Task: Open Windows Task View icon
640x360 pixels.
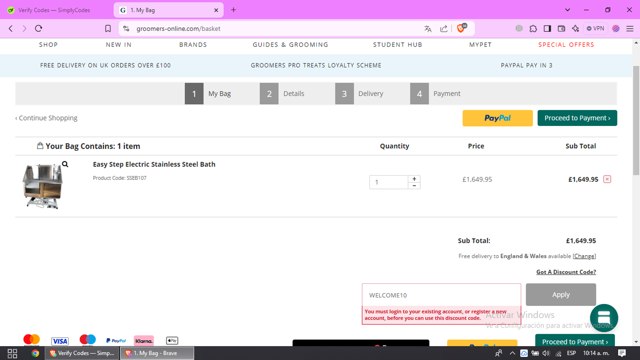Action: tap(12, 353)
